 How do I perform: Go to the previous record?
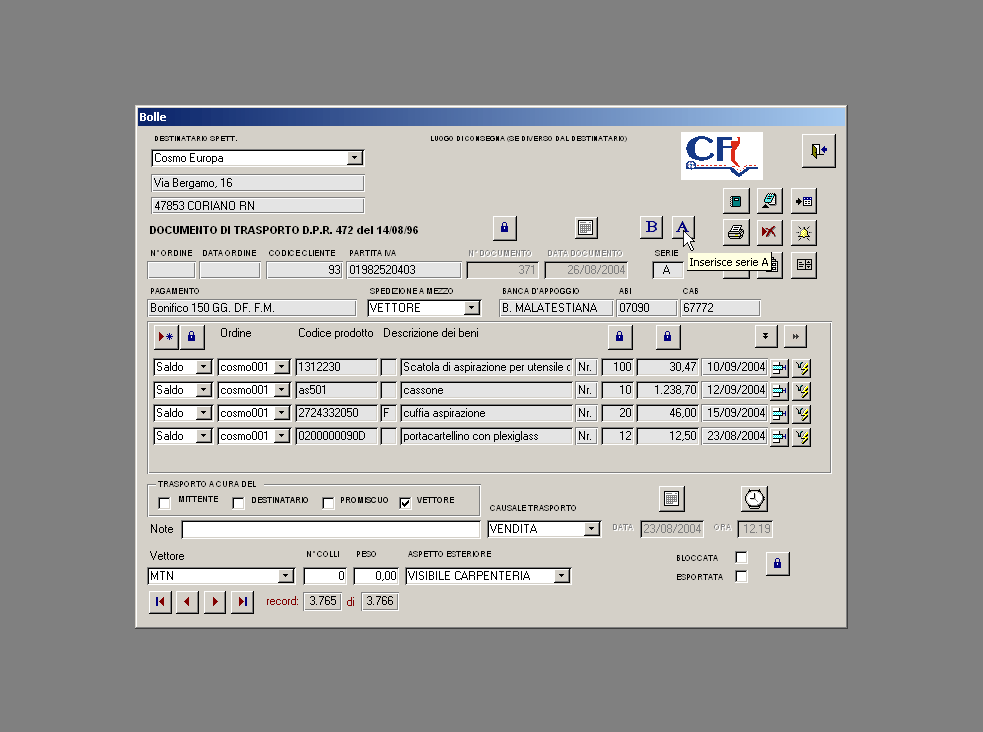click(187, 602)
